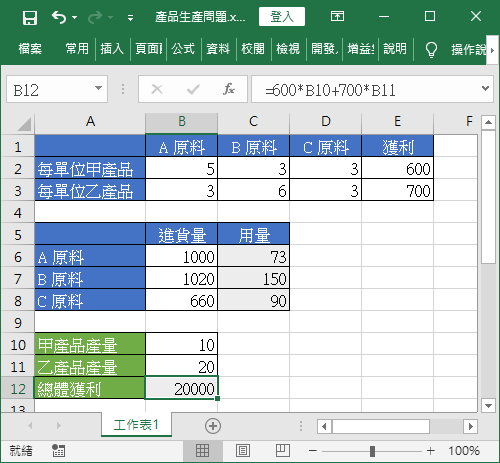Switch to the 資料 ribbon tab
Screen dimensions: 500x463
point(218,49)
